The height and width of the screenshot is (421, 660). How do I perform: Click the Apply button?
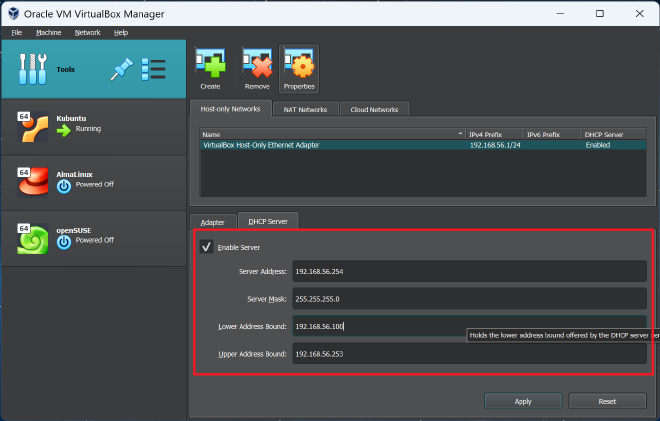pos(523,401)
